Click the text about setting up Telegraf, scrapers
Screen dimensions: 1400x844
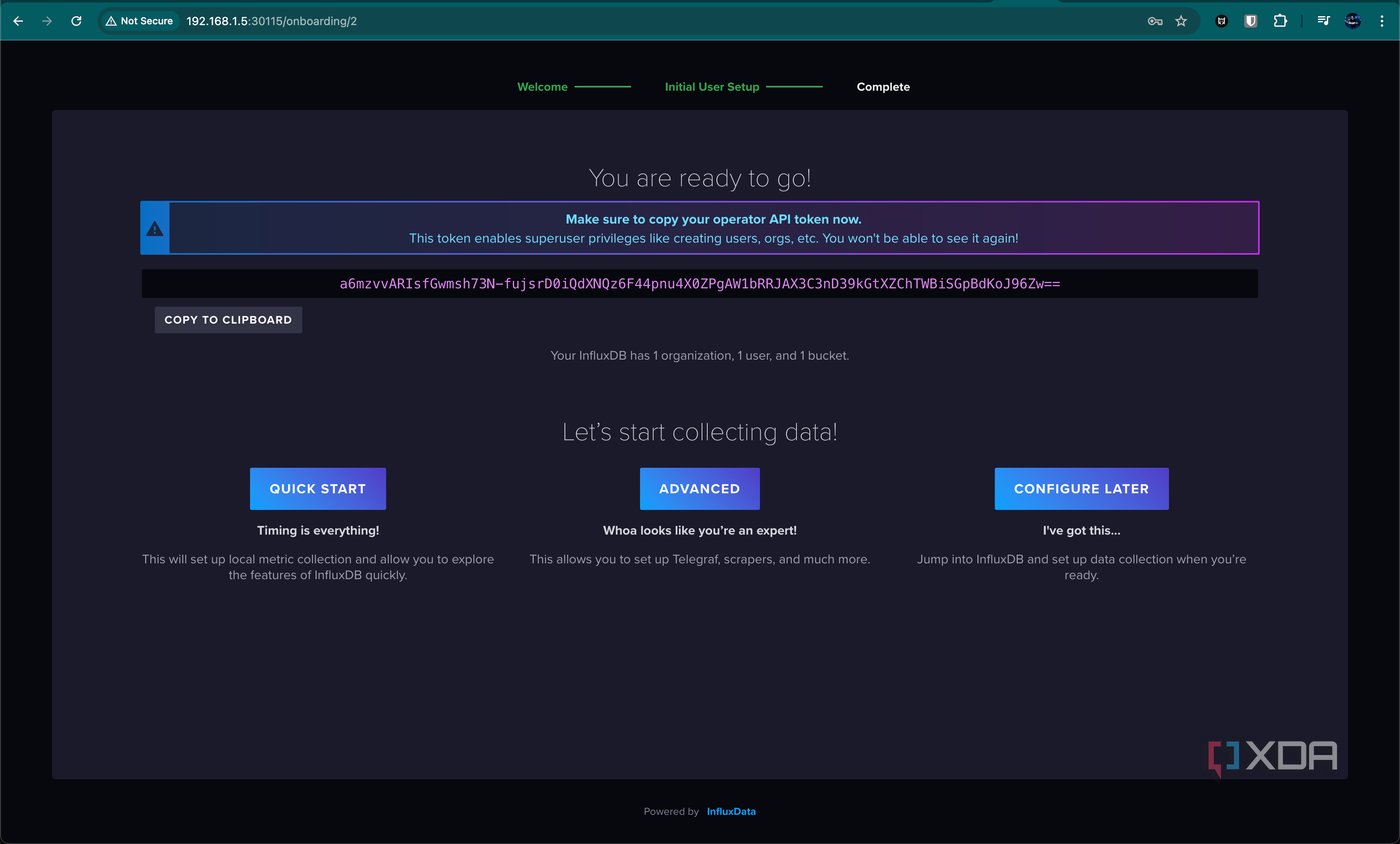pos(700,560)
